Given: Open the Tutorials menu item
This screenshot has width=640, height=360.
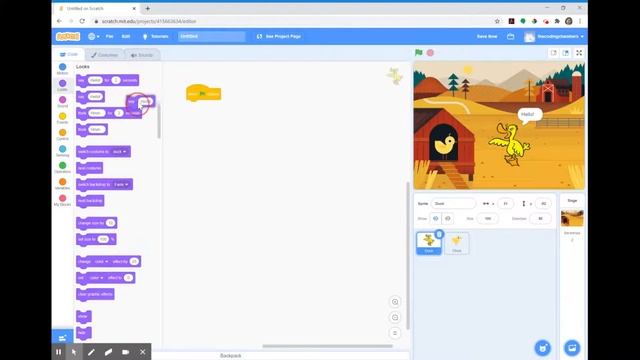Looking at the screenshot, I should point(155,36).
